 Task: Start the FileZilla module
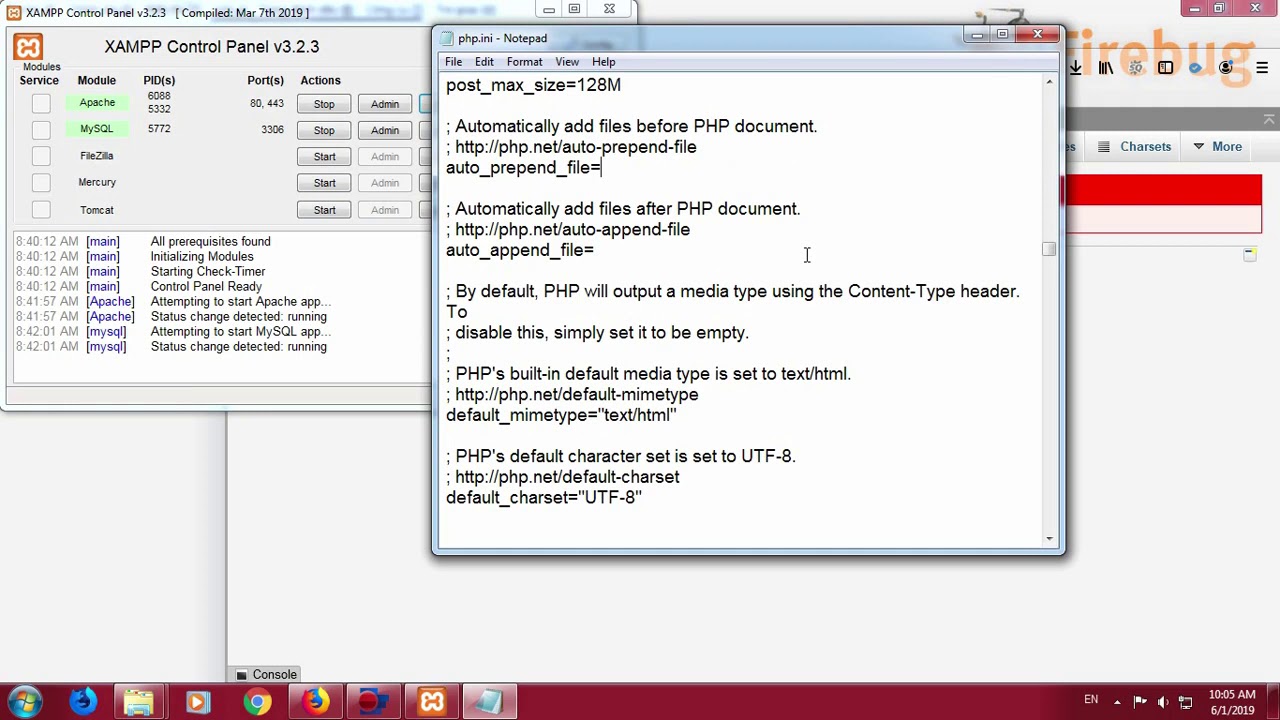click(324, 156)
